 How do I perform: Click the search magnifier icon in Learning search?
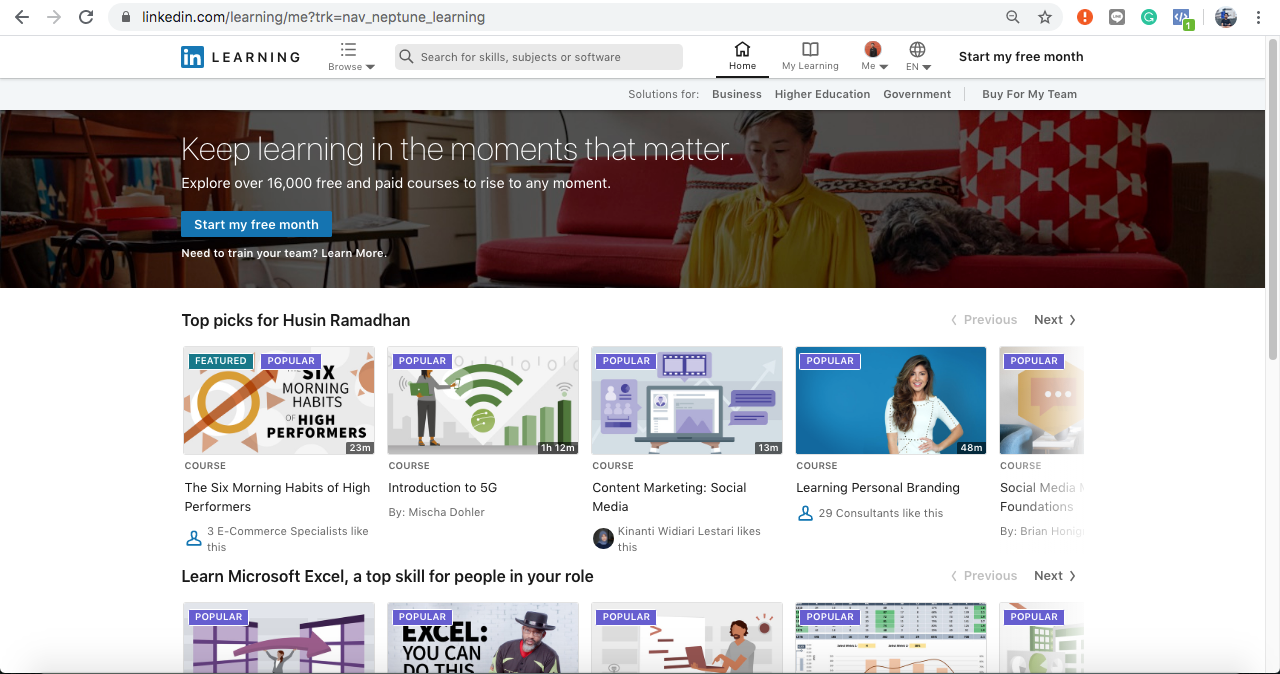point(406,57)
